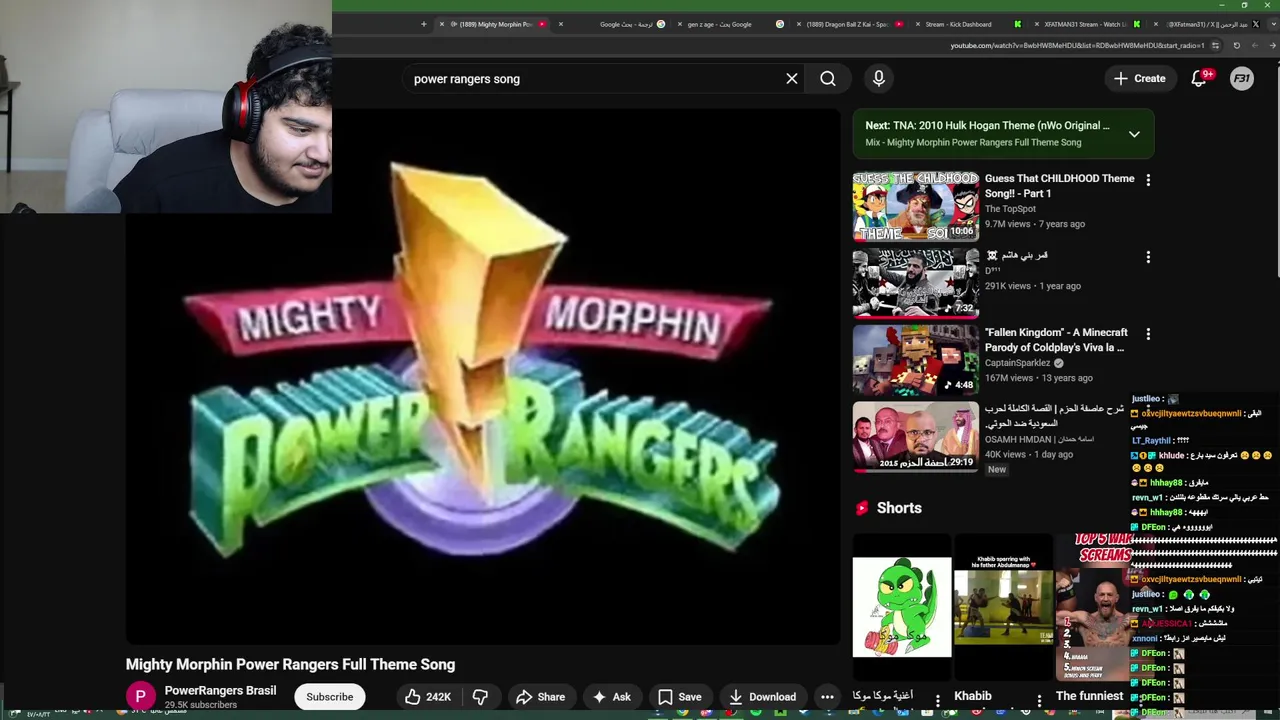Open the green dragon cartoon Short
Image resolution: width=1280 pixels, height=720 pixels.
point(902,607)
